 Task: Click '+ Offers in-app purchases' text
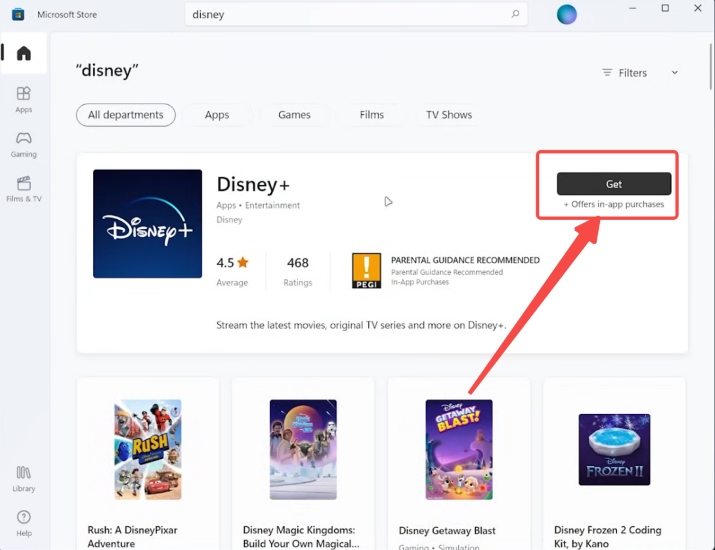coord(614,204)
